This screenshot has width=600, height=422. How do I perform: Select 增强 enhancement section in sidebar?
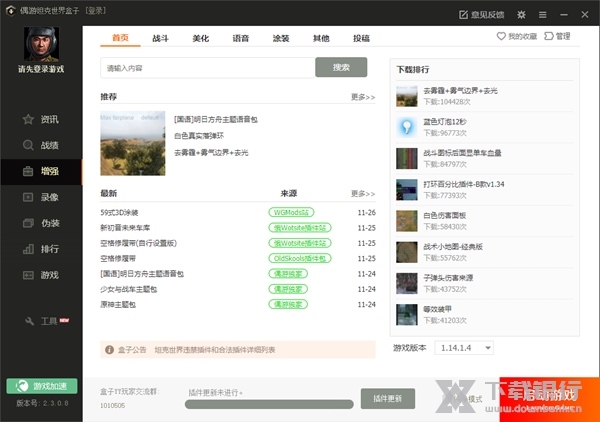[x=41, y=171]
